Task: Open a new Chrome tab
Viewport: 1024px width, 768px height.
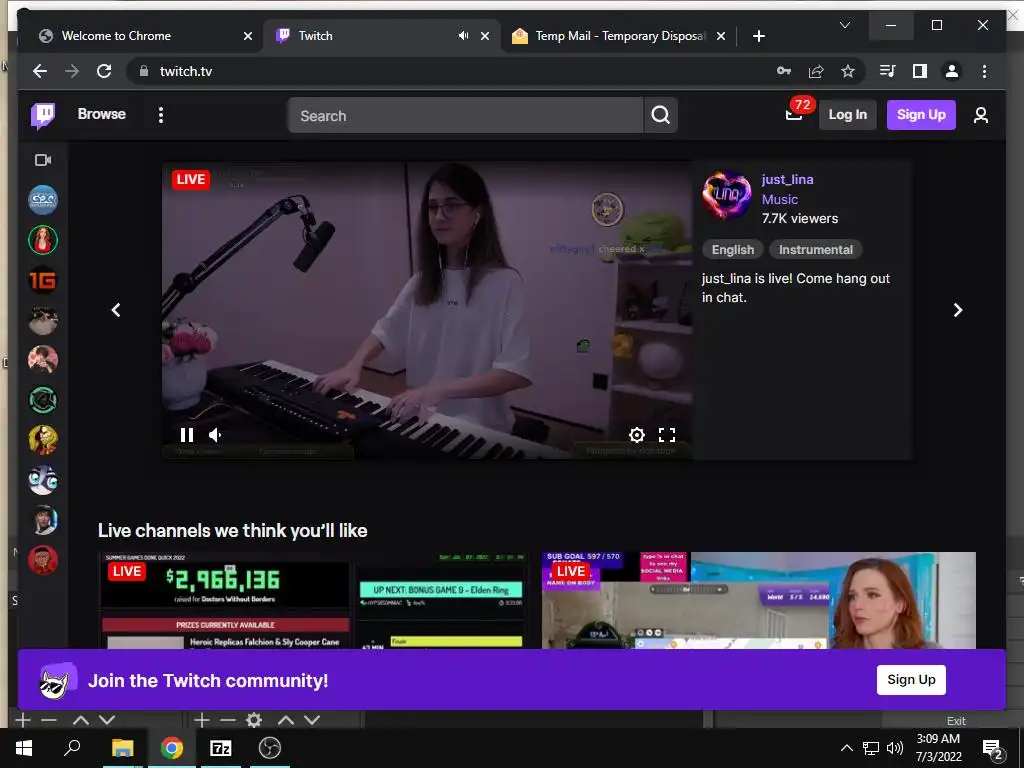Action: [x=758, y=37]
